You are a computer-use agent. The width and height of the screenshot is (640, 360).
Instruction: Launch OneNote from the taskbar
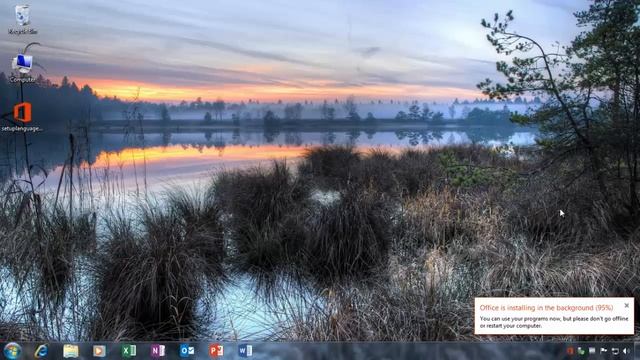click(158, 351)
